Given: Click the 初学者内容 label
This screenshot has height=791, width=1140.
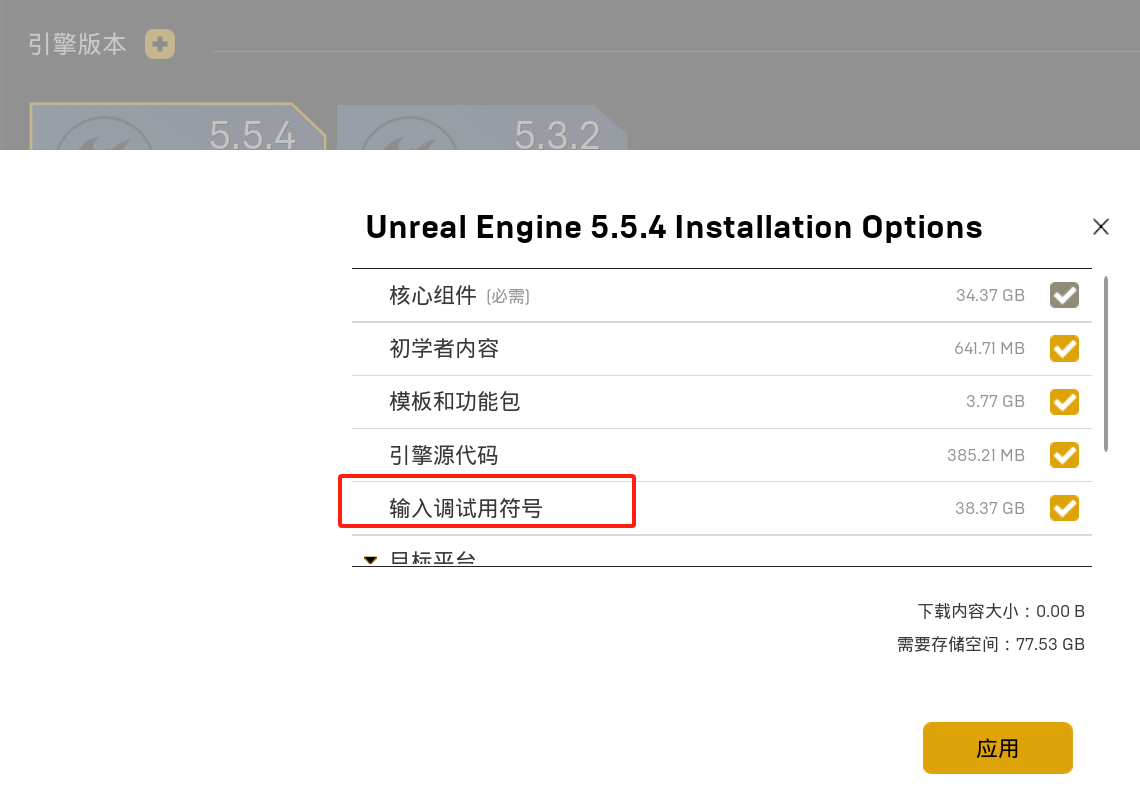Looking at the screenshot, I should [x=443, y=348].
